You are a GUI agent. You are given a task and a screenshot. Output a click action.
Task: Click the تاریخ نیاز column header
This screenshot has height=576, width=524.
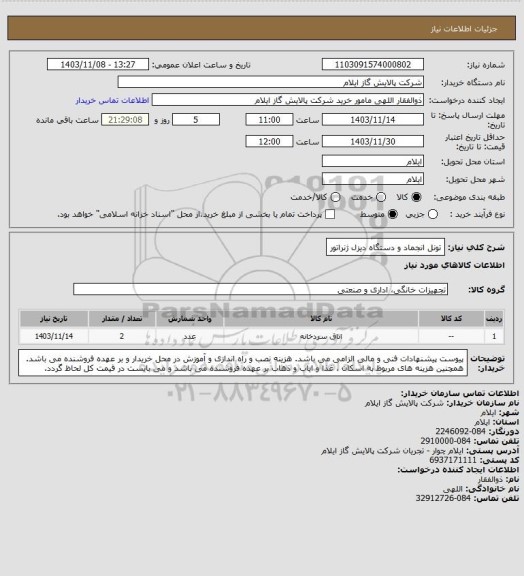click(x=54, y=318)
